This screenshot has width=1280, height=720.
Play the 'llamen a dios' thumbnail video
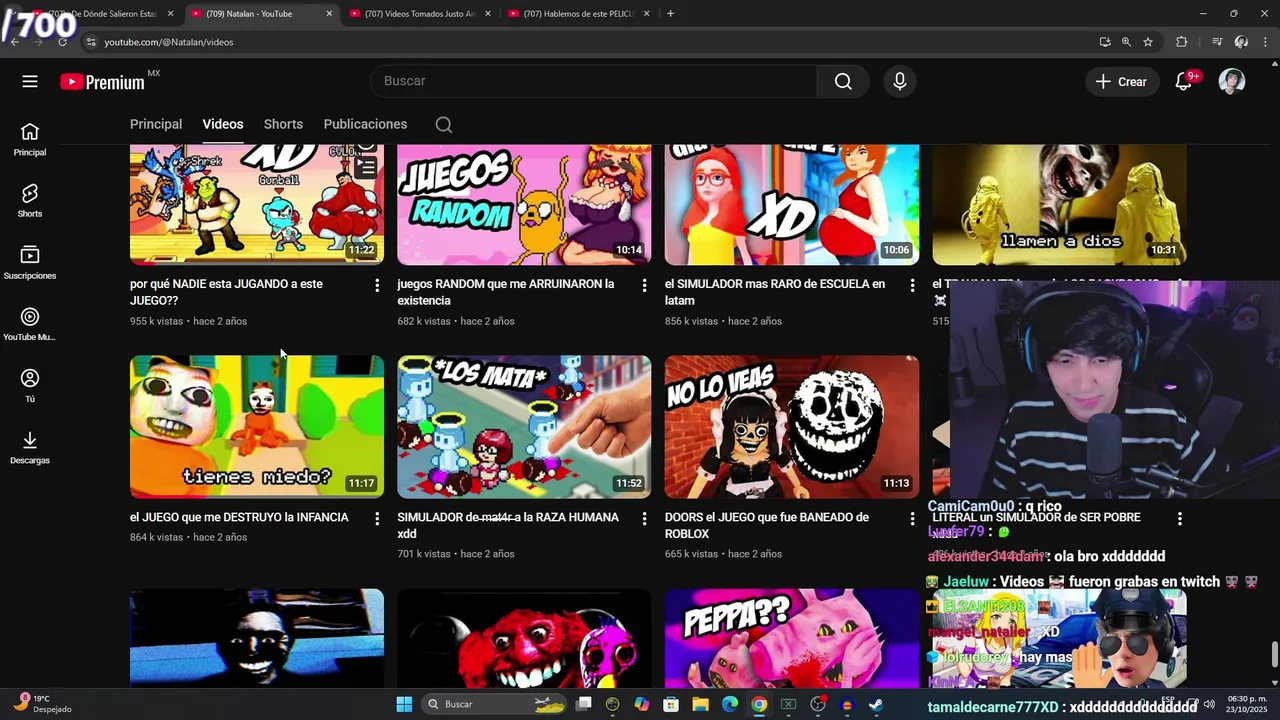pos(1059,205)
